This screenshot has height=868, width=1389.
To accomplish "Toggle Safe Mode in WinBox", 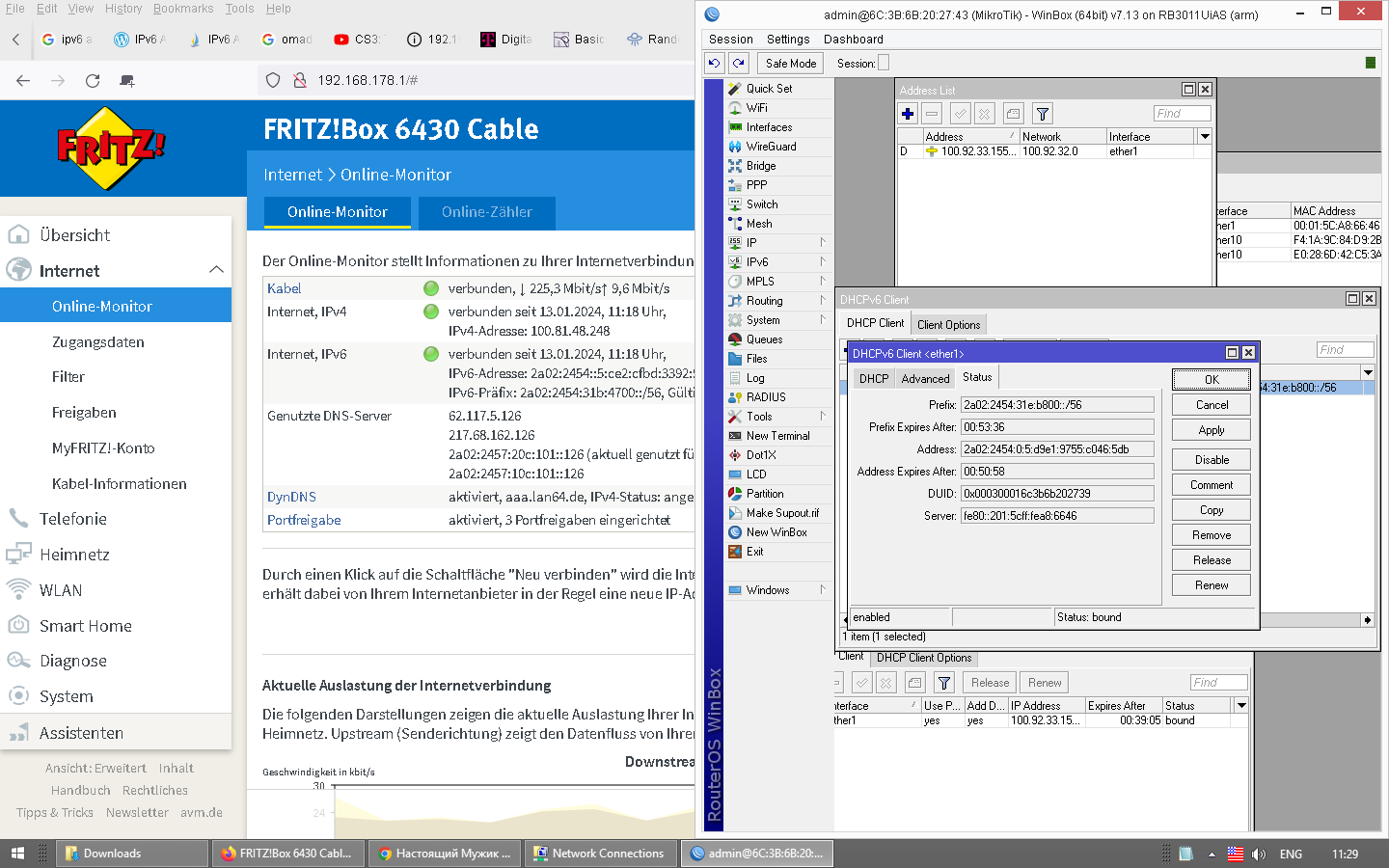I will click(790, 64).
